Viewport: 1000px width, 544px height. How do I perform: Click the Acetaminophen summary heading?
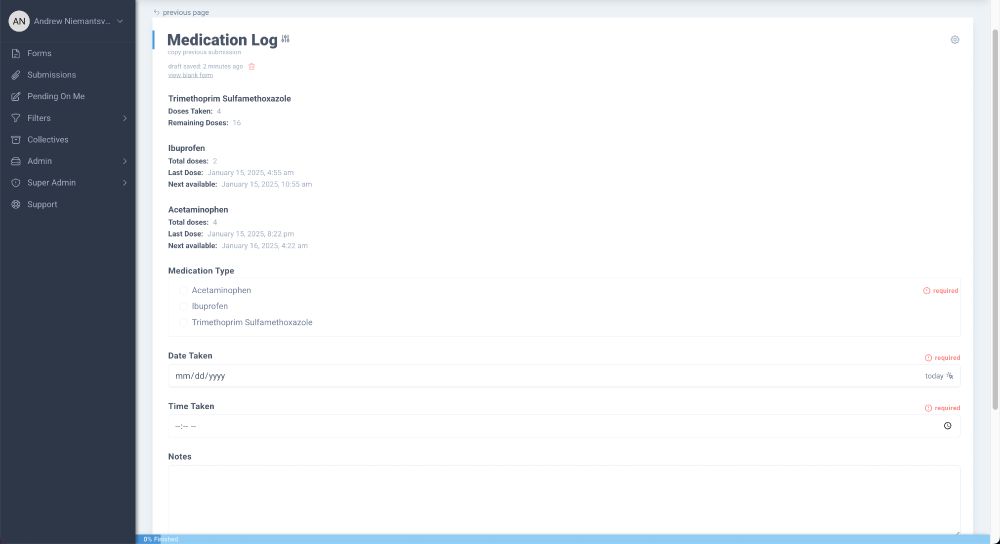coord(198,210)
